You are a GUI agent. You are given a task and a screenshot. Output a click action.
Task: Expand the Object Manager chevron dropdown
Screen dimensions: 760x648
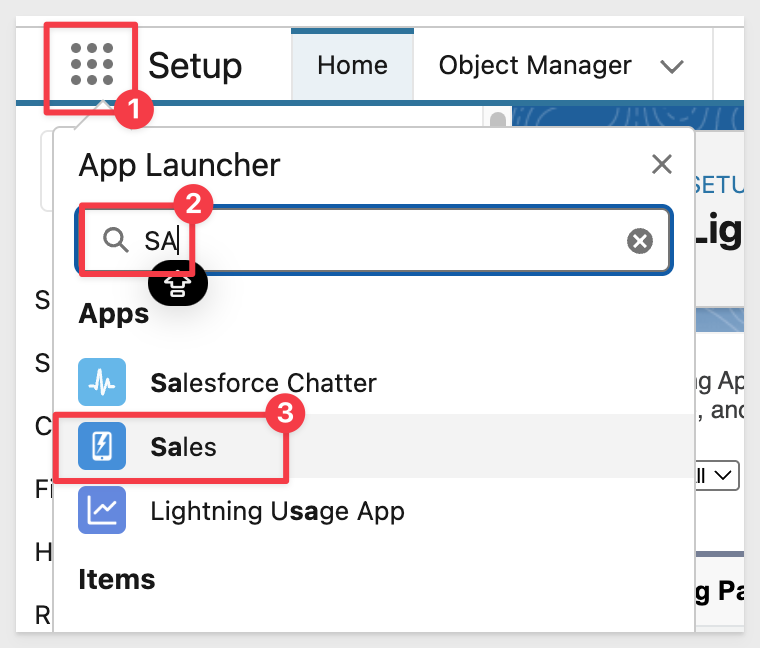click(672, 66)
